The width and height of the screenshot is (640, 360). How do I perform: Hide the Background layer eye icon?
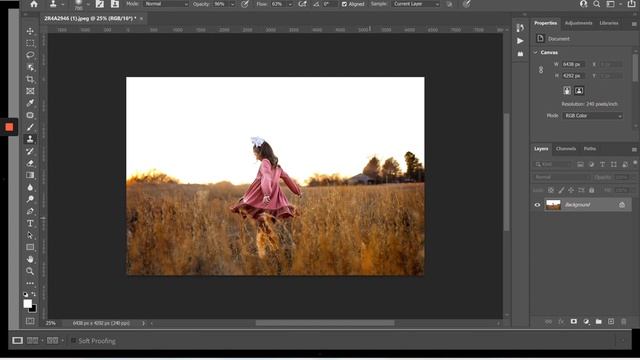[537, 205]
